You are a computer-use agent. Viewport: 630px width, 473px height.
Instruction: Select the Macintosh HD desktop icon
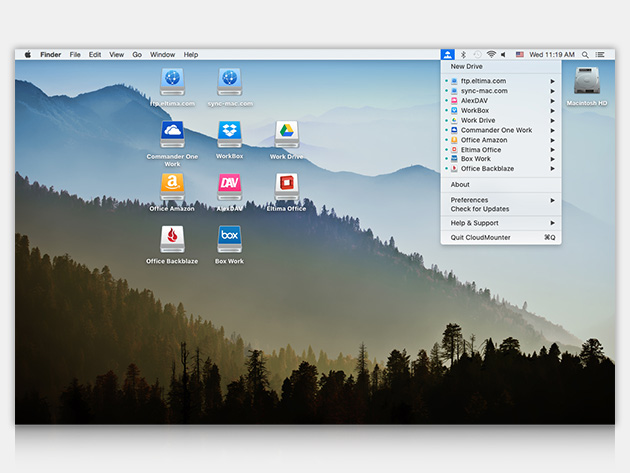point(587,81)
